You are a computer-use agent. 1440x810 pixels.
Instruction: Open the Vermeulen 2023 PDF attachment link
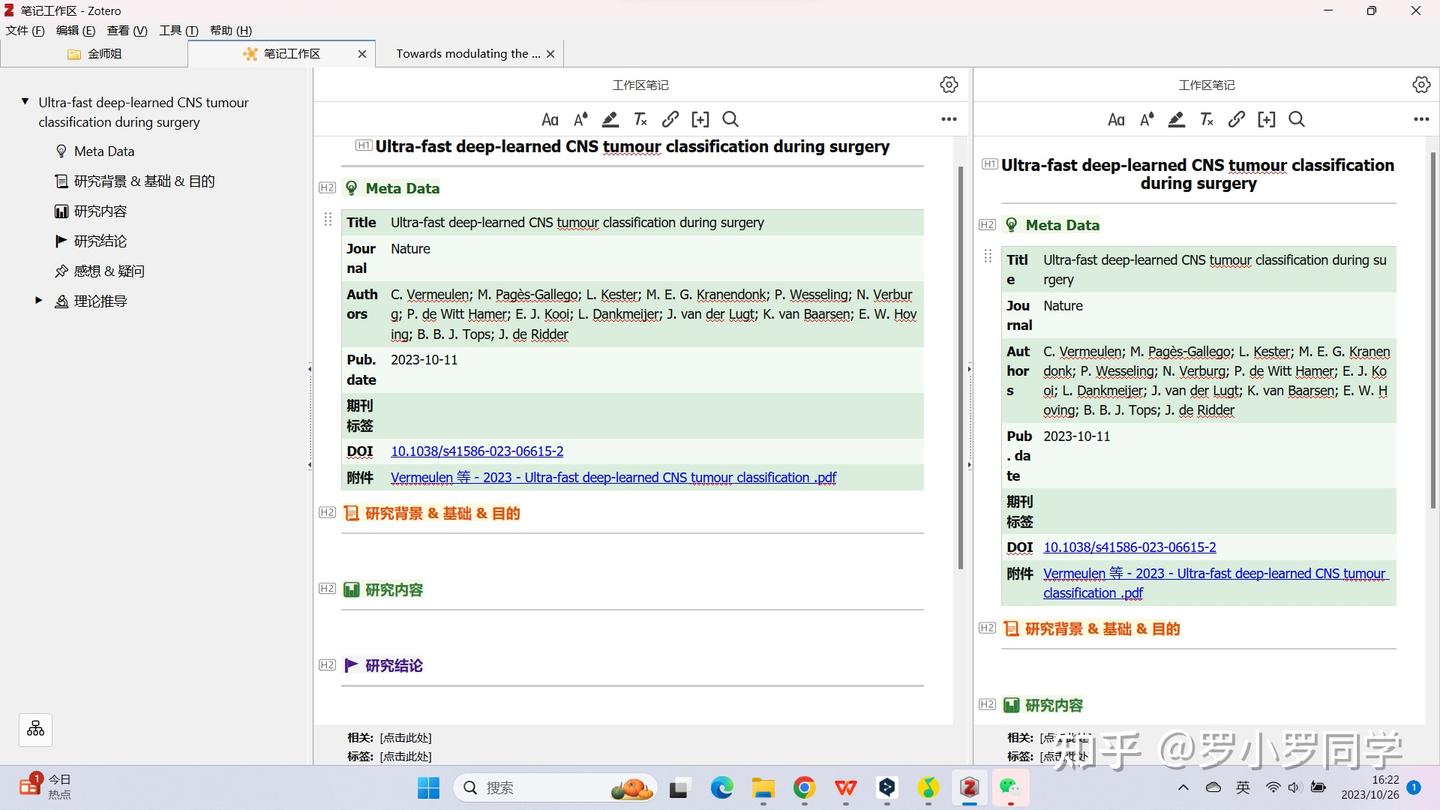(613, 477)
